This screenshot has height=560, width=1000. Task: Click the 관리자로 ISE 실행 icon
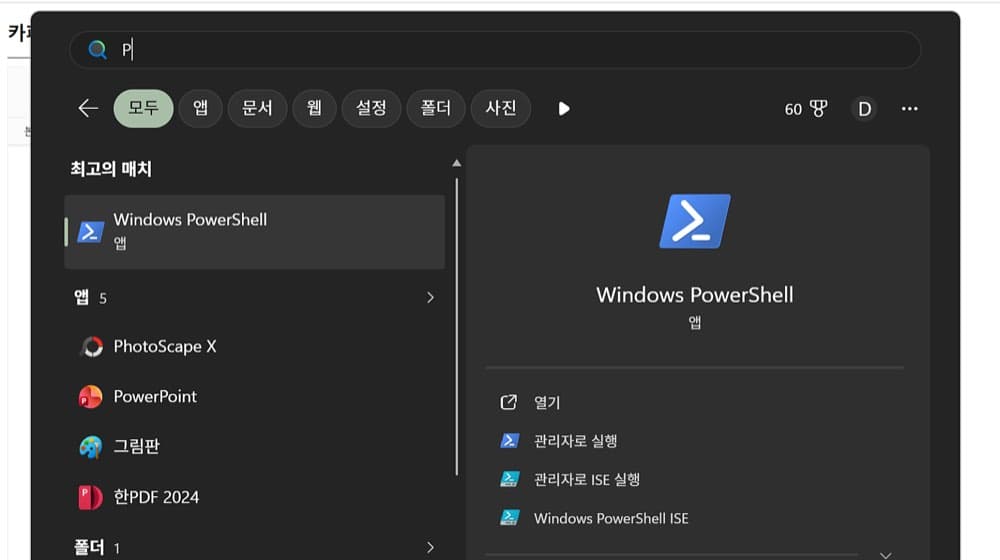510,480
